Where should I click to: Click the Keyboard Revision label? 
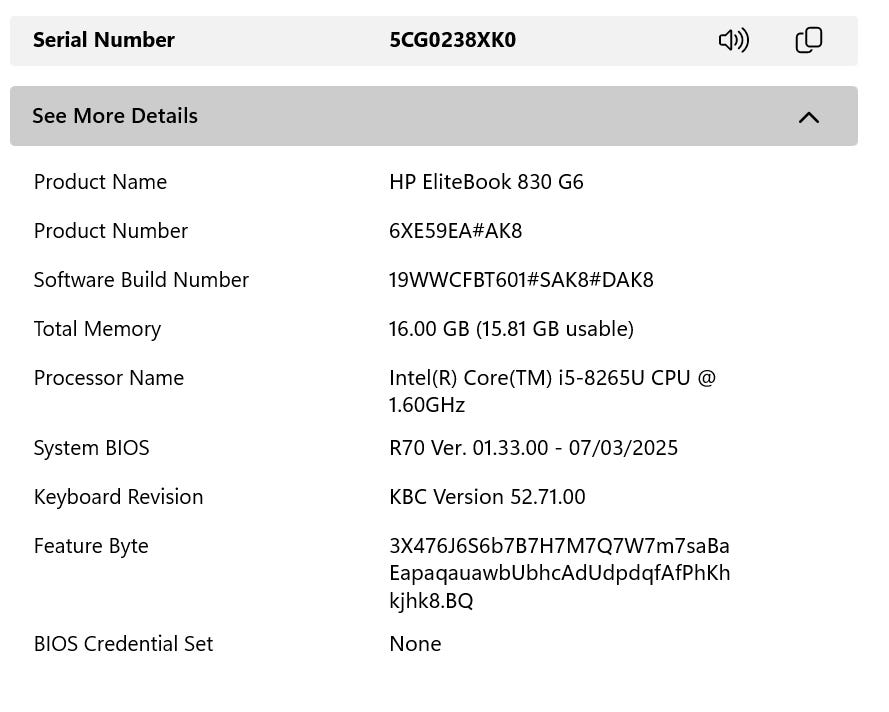click(x=118, y=497)
